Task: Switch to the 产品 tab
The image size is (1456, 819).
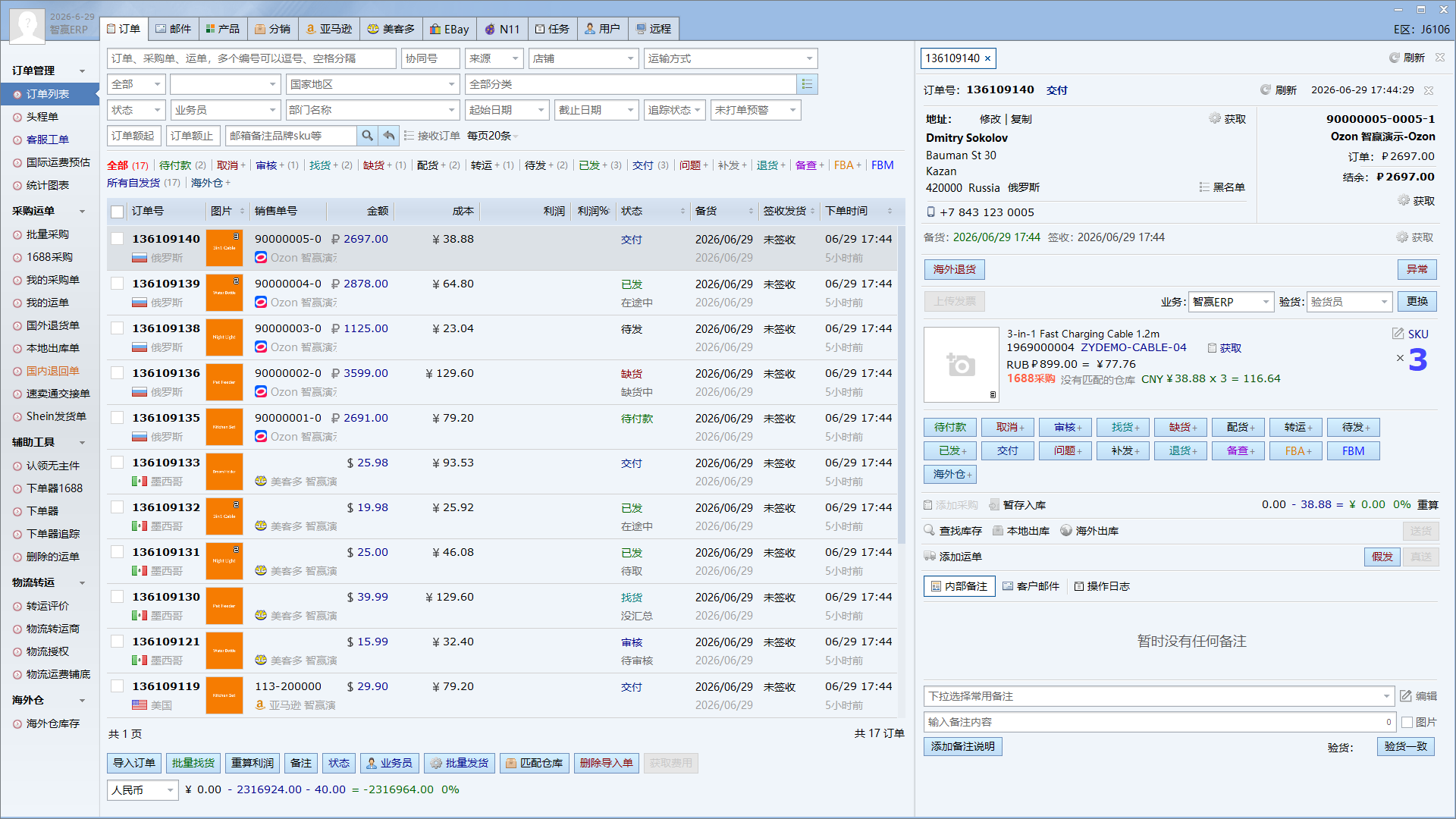Action: click(223, 29)
